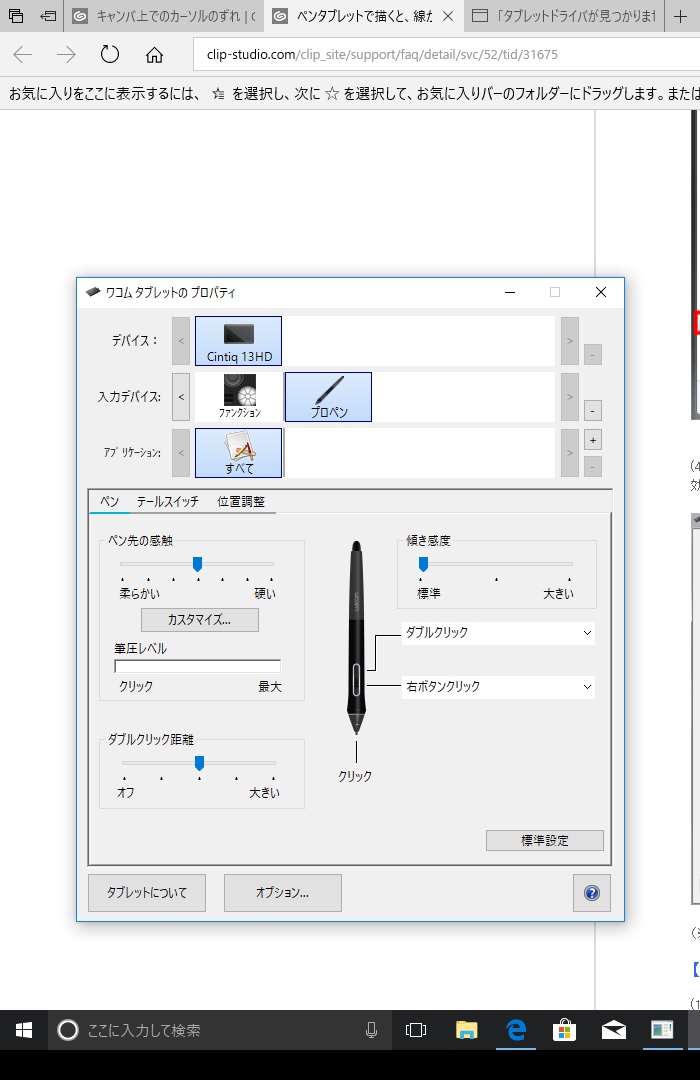
Task: Switch to the ペン tab
Action: tap(109, 501)
